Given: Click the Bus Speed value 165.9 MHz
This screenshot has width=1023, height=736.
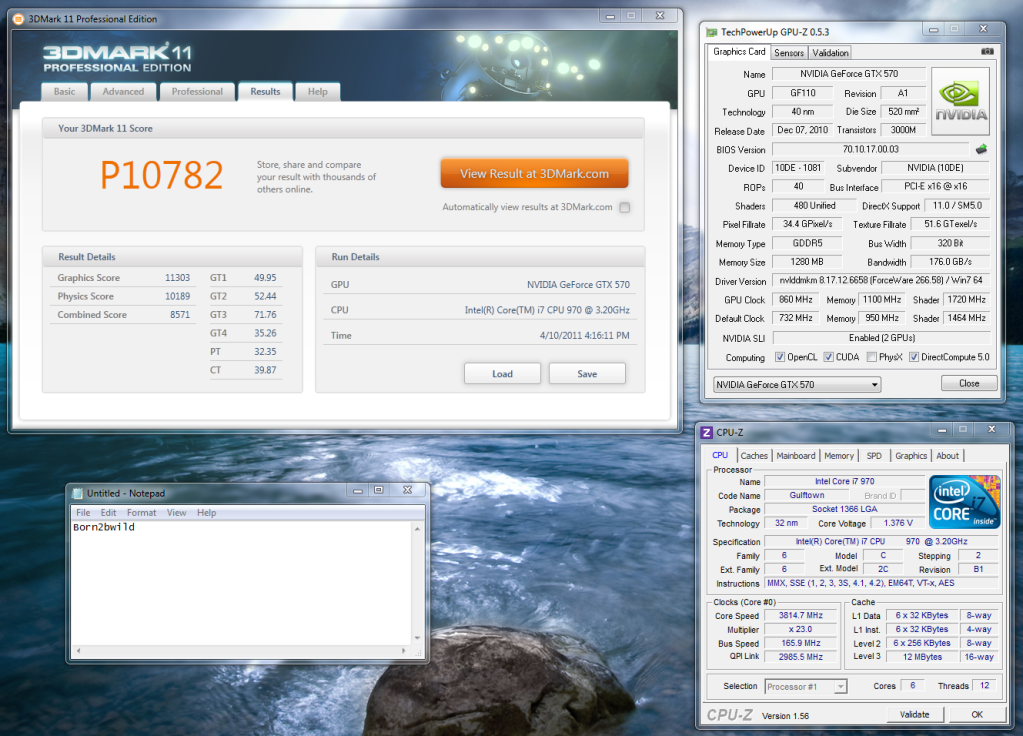Looking at the screenshot, I should click(801, 643).
